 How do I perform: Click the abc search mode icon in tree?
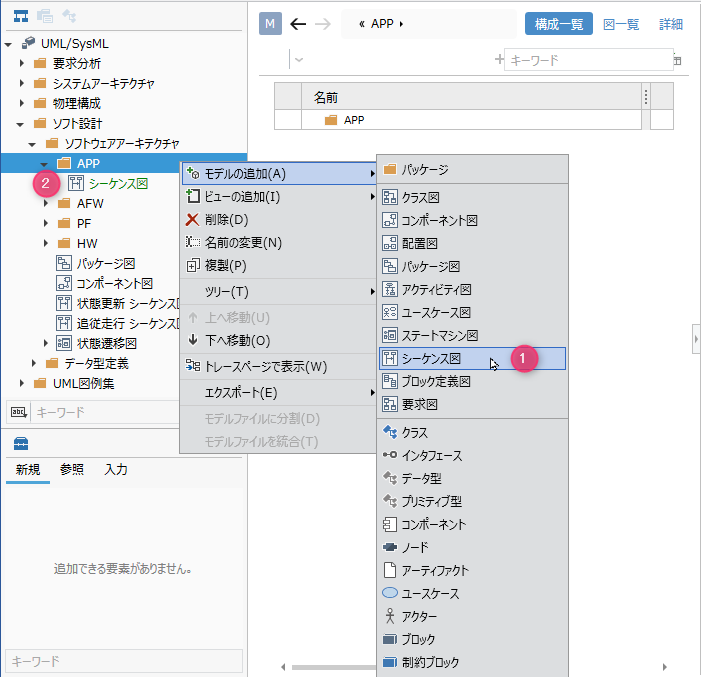click(x=19, y=412)
